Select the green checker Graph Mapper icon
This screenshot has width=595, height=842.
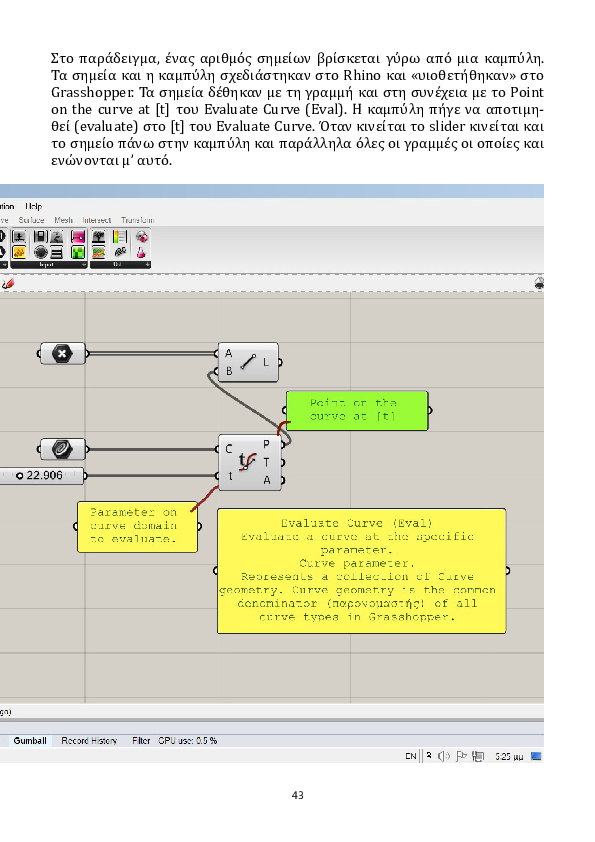pos(78,252)
